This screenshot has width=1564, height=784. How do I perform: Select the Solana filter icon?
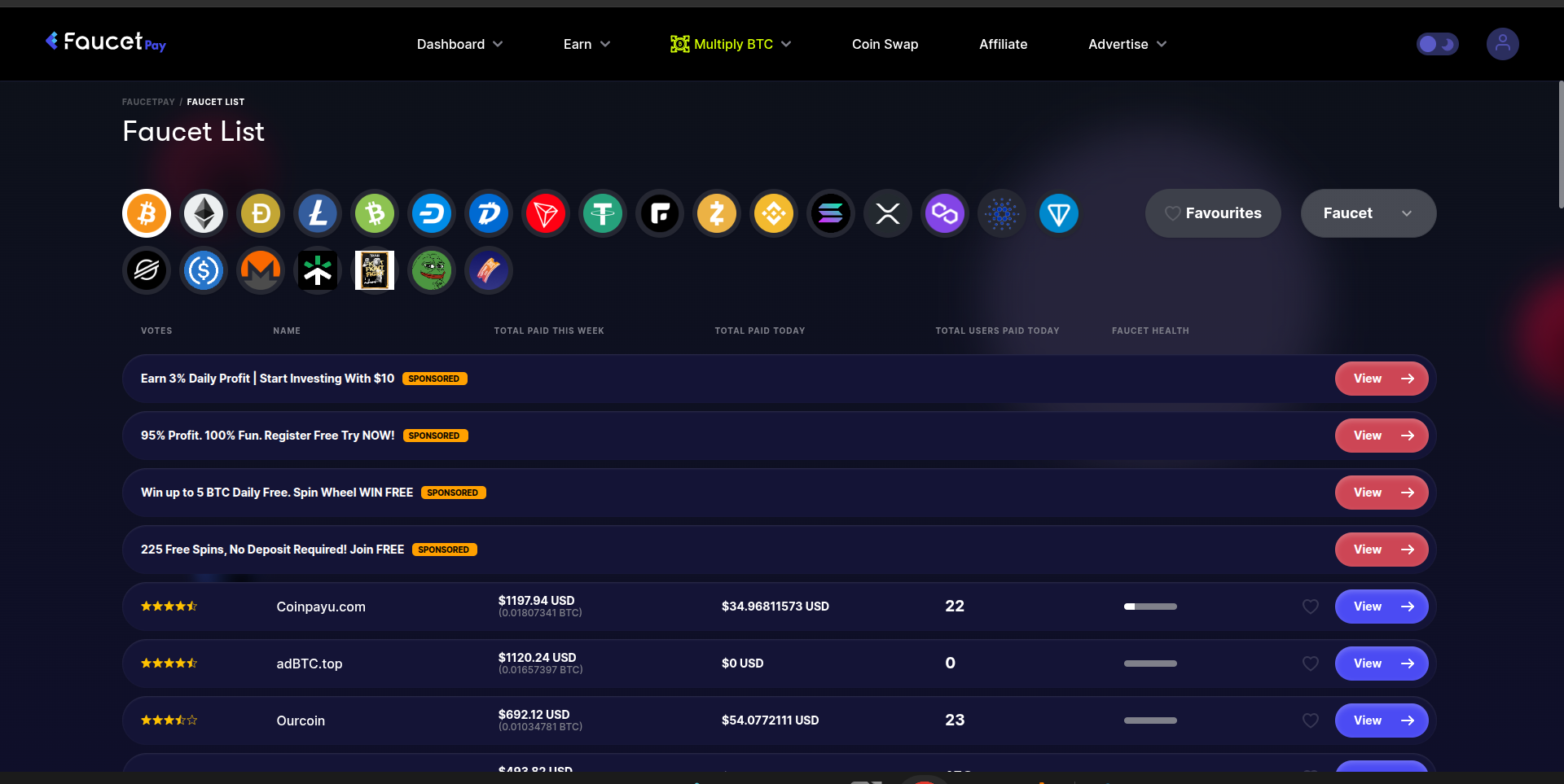pos(830,212)
